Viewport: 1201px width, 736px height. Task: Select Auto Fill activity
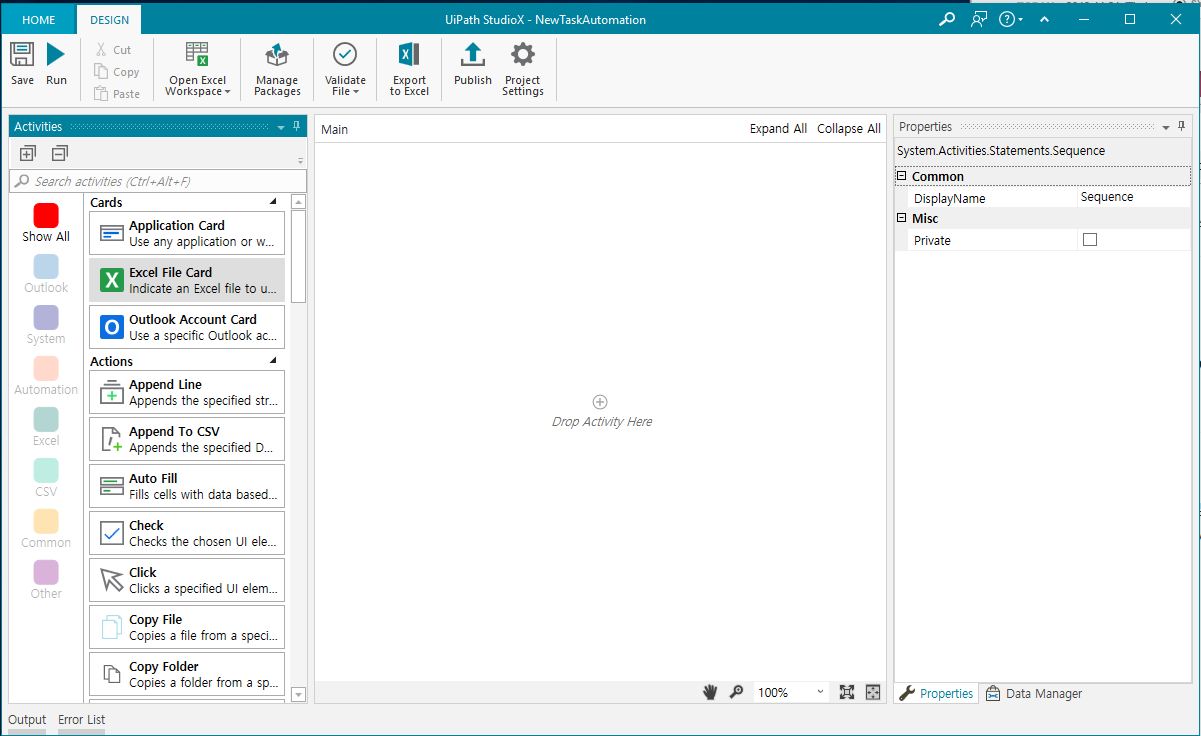tap(187, 486)
